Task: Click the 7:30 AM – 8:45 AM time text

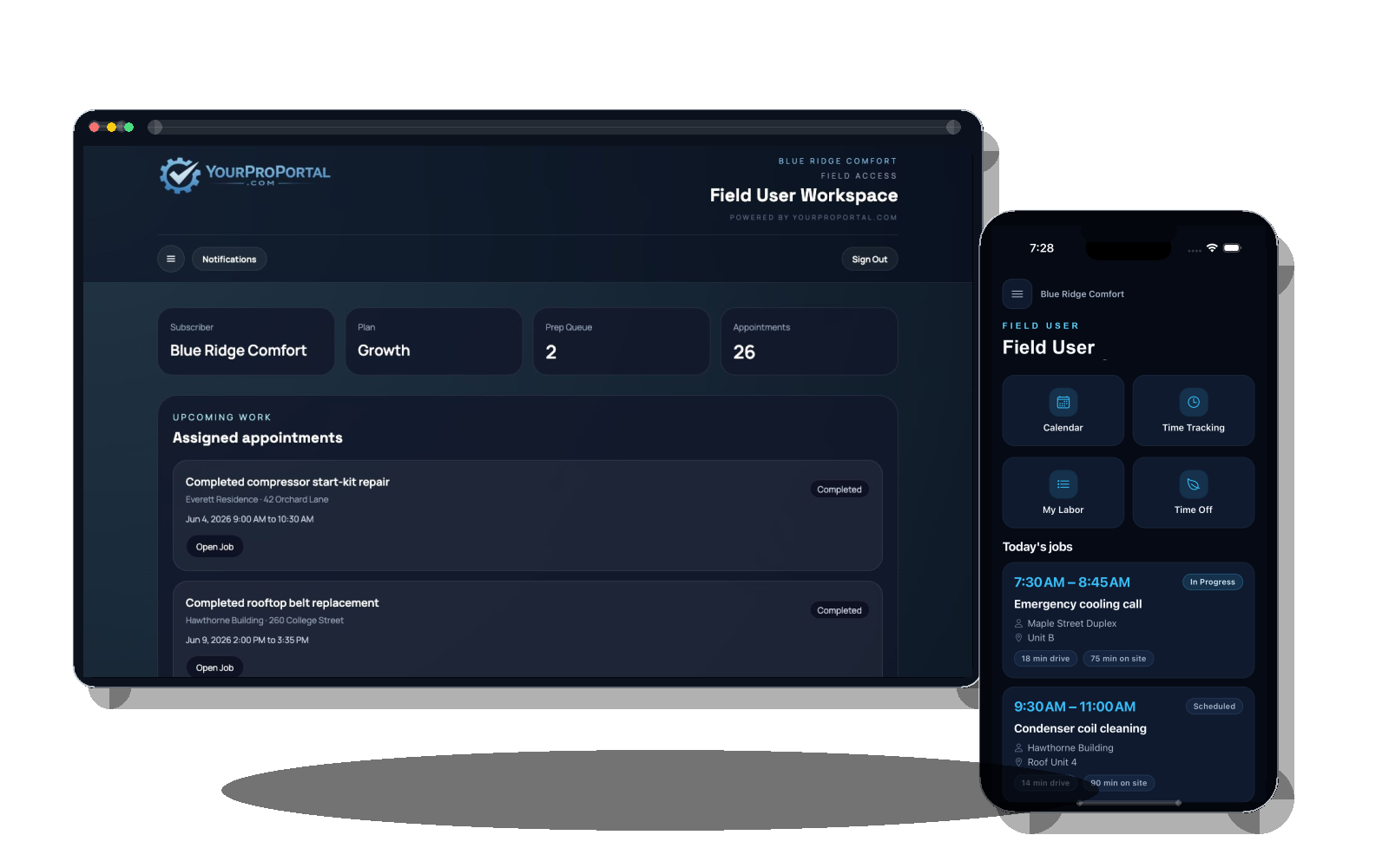Action: click(1072, 582)
